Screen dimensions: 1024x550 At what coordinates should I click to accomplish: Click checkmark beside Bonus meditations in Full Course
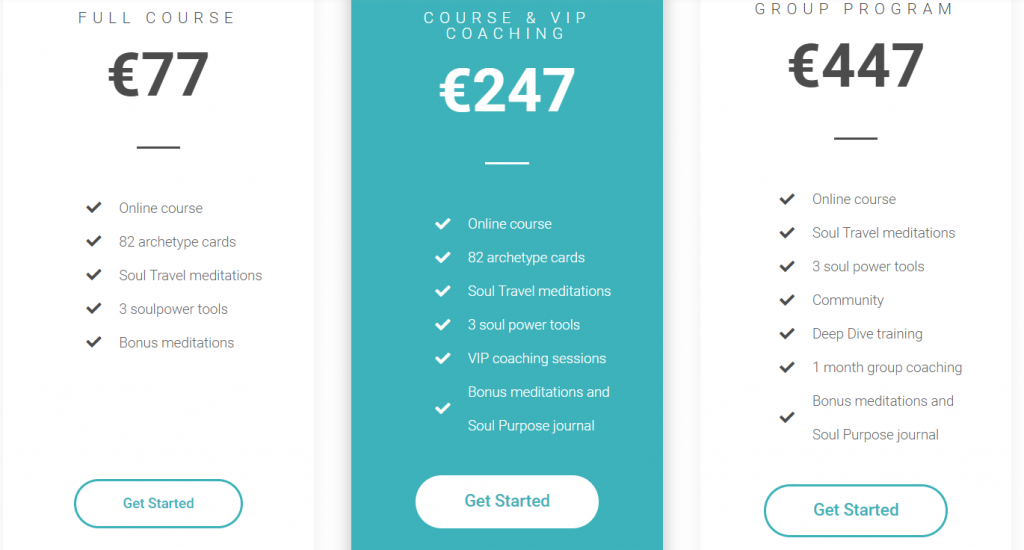tap(94, 342)
